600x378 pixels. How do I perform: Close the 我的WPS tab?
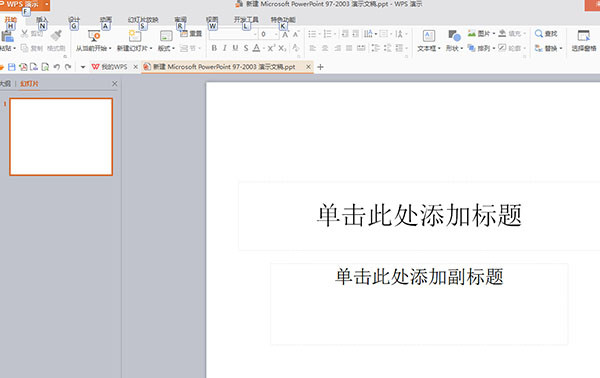(x=135, y=67)
